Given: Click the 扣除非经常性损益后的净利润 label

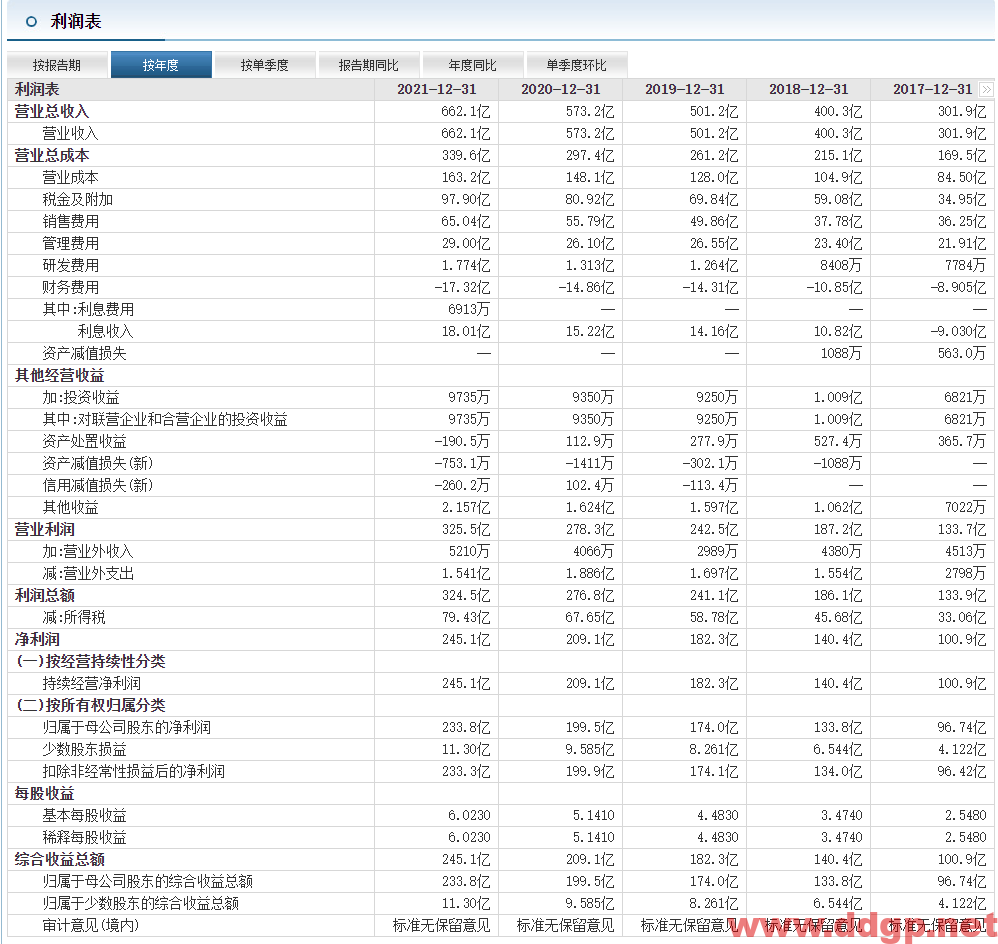Looking at the screenshot, I should tap(133, 771).
